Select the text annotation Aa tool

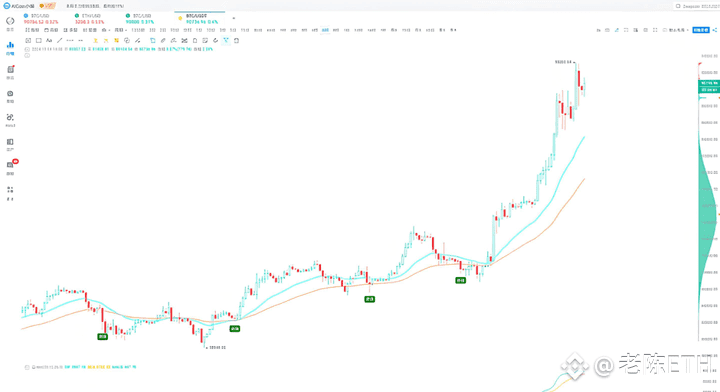pyautogui.click(x=49, y=40)
